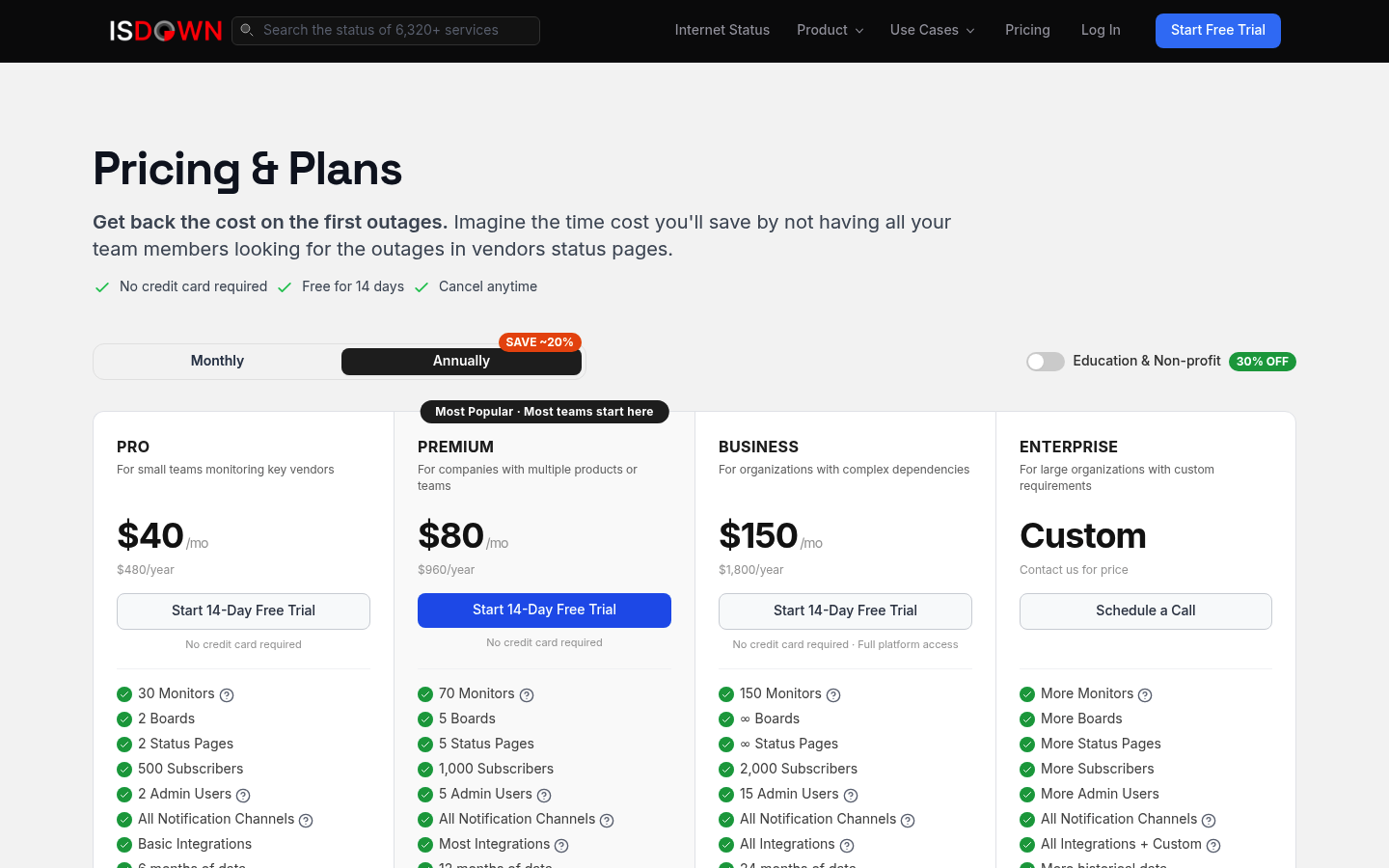Open help icon next to Premium 5 Admin Users
Screen dimensions: 1389x868
click(544, 796)
